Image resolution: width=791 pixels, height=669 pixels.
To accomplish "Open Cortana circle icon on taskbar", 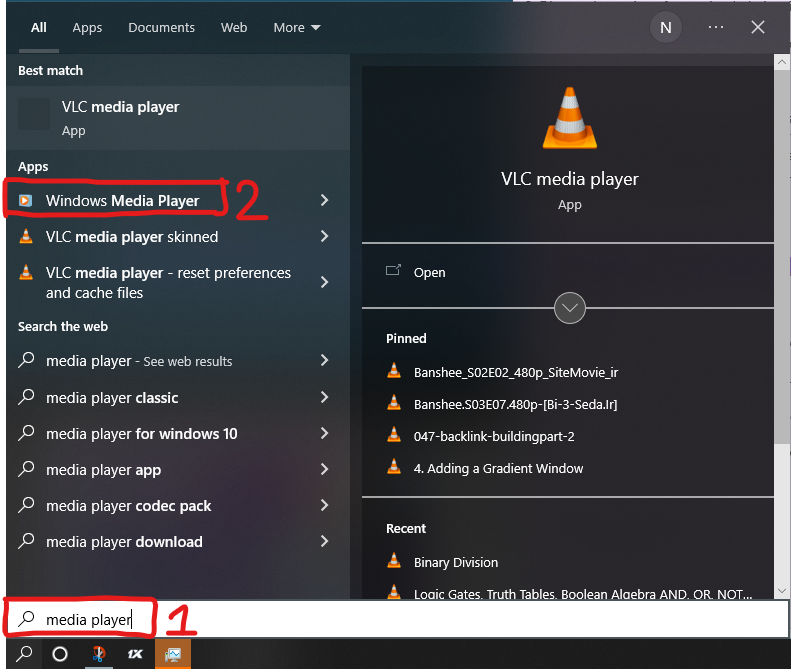I will point(60,654).
